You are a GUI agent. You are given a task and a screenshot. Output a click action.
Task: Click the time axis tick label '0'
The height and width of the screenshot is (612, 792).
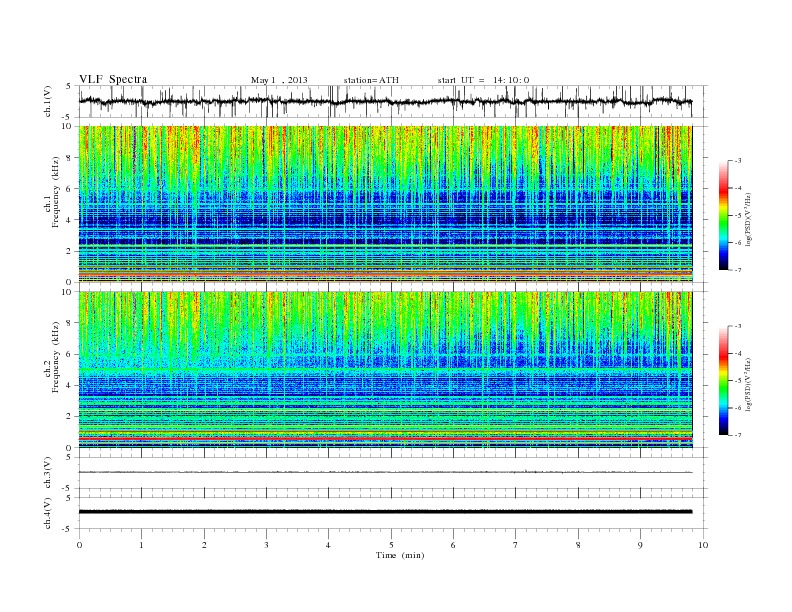pyautogui.click(x=79, y=545)
